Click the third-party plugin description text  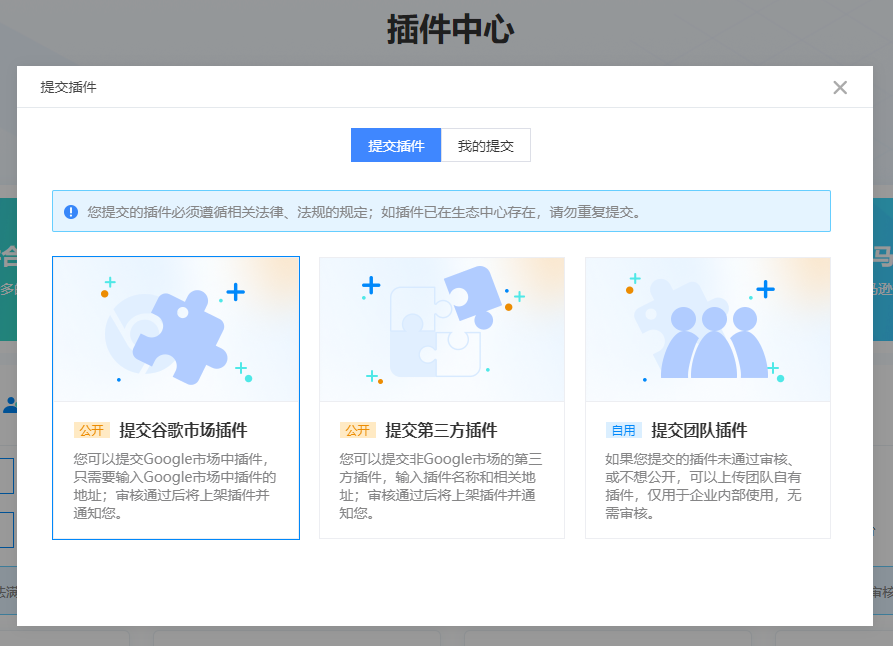coord(441,486)
